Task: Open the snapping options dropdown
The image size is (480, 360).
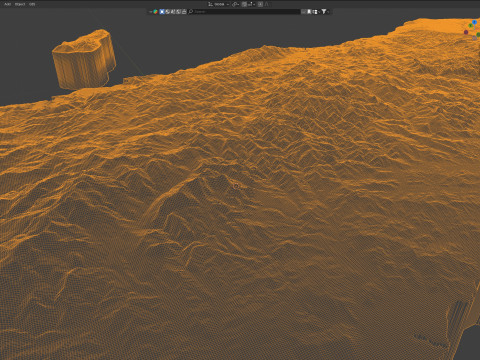Action: pos(251,4)
